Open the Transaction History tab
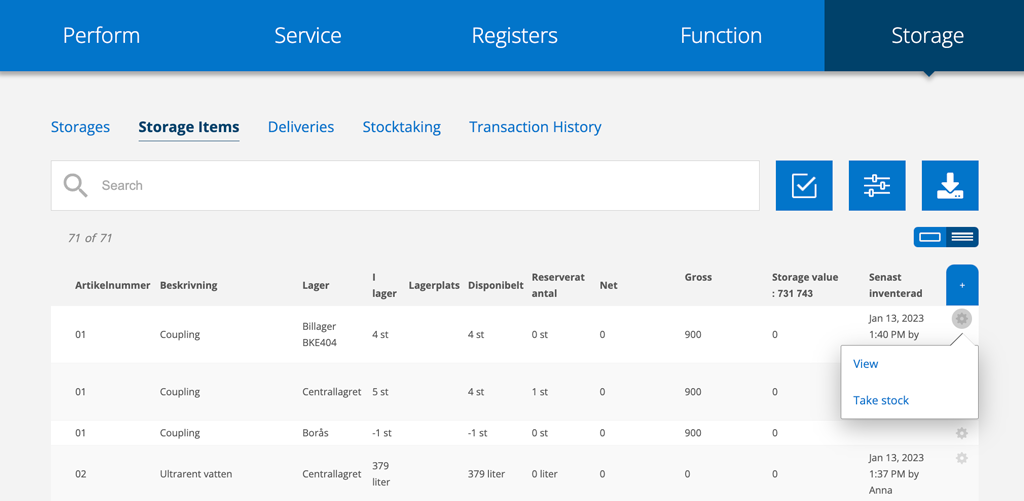This screenshot has height=501, width=1024. coord(536,127)
